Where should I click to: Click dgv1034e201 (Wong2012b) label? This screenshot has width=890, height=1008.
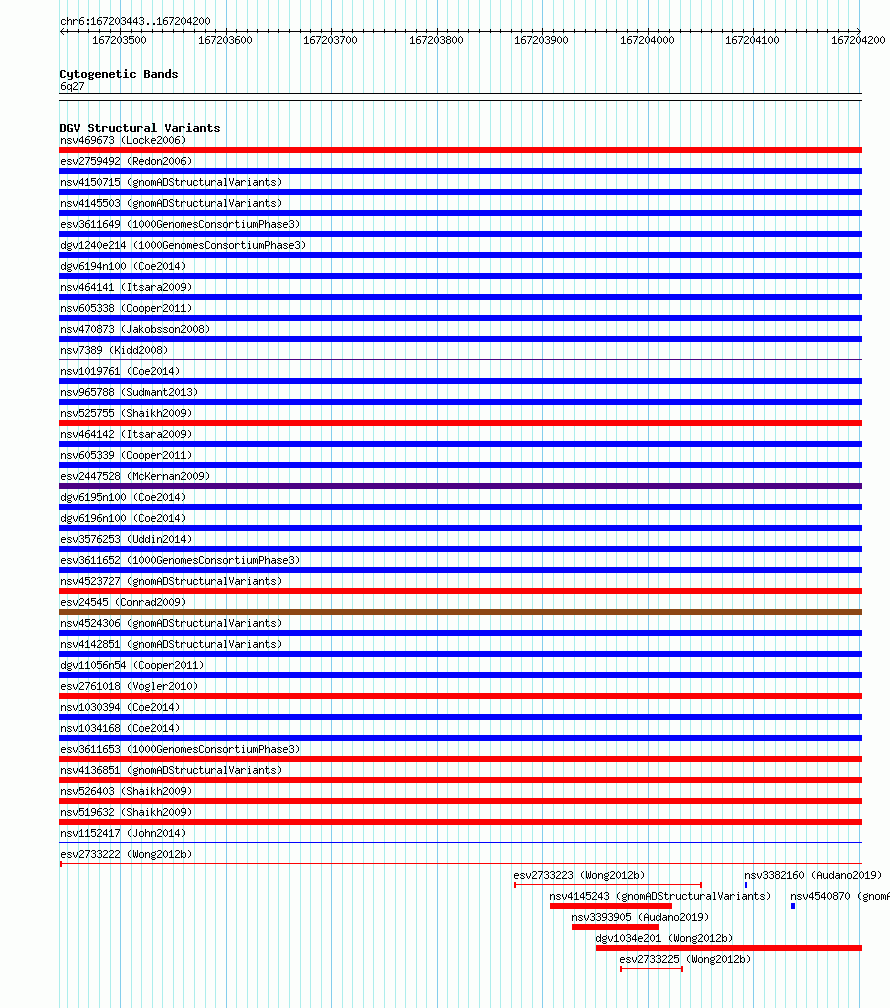point(664,939)
